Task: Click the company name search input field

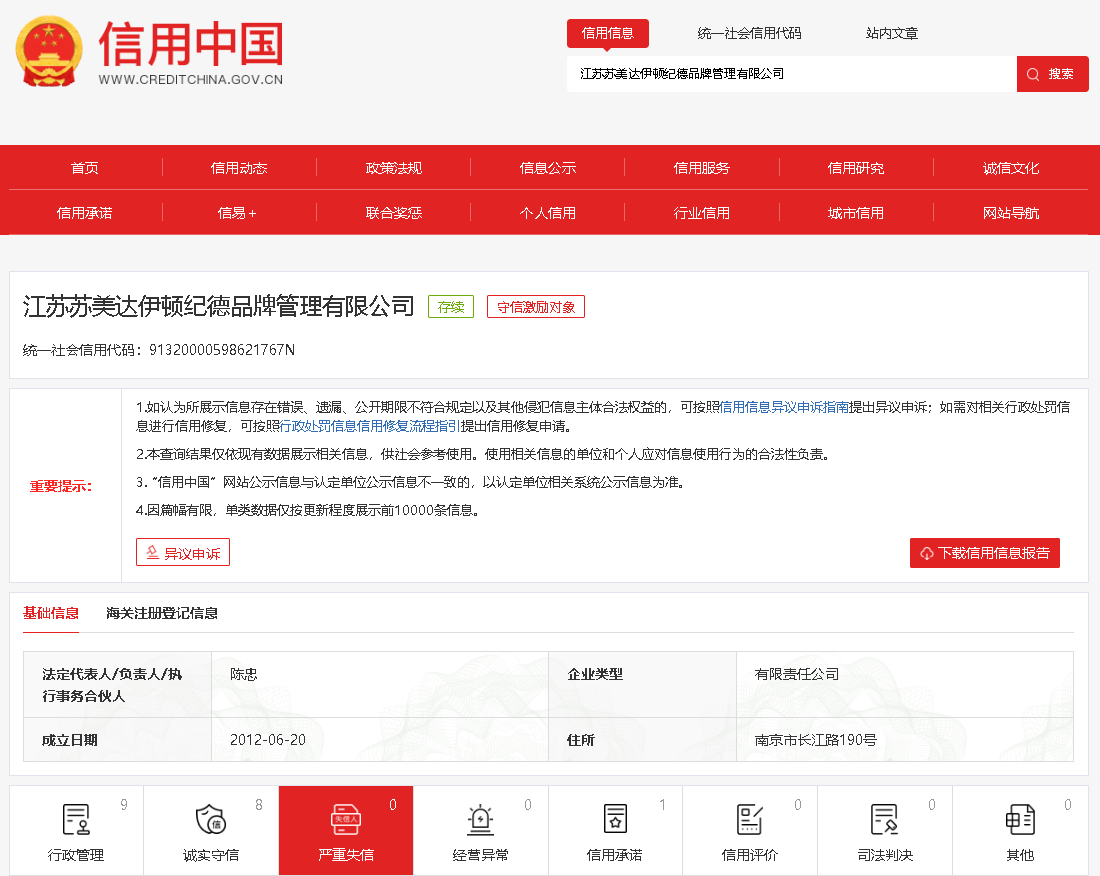Action: point(791,74)
